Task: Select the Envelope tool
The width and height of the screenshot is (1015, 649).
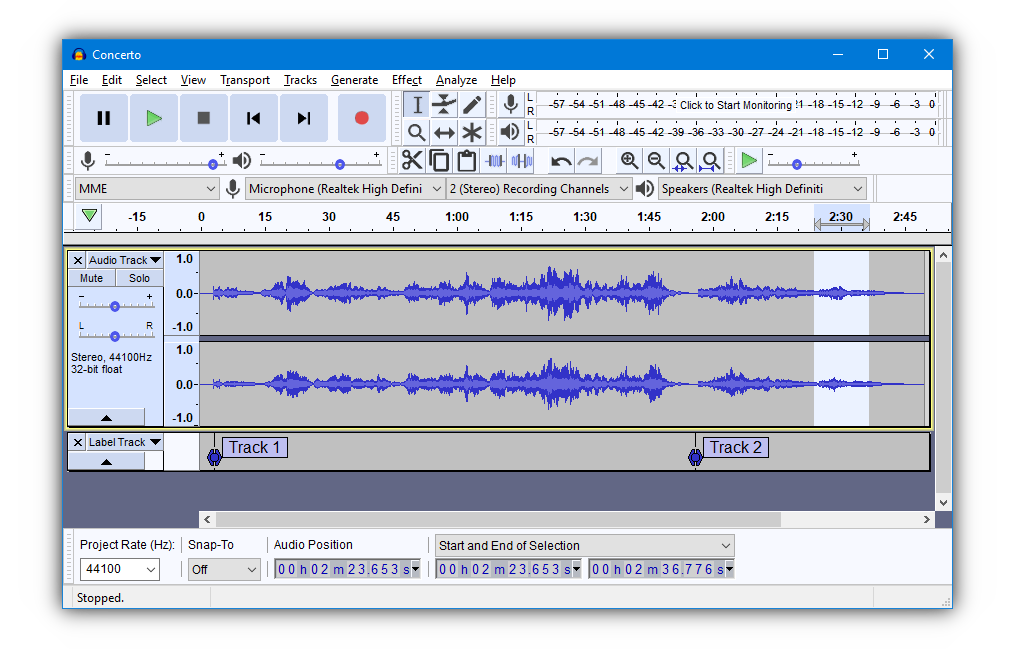Action: pyautogui.click(x=445, y=104)
